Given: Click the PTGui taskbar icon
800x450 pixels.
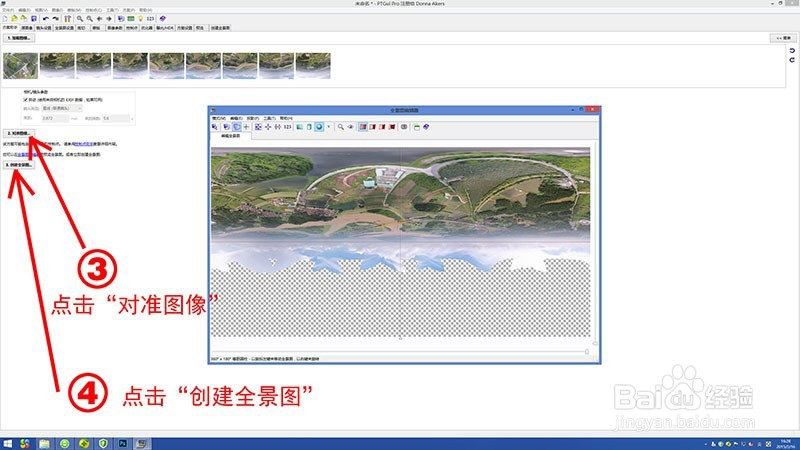Looking at the screenshot, I should tap(142, 444).
